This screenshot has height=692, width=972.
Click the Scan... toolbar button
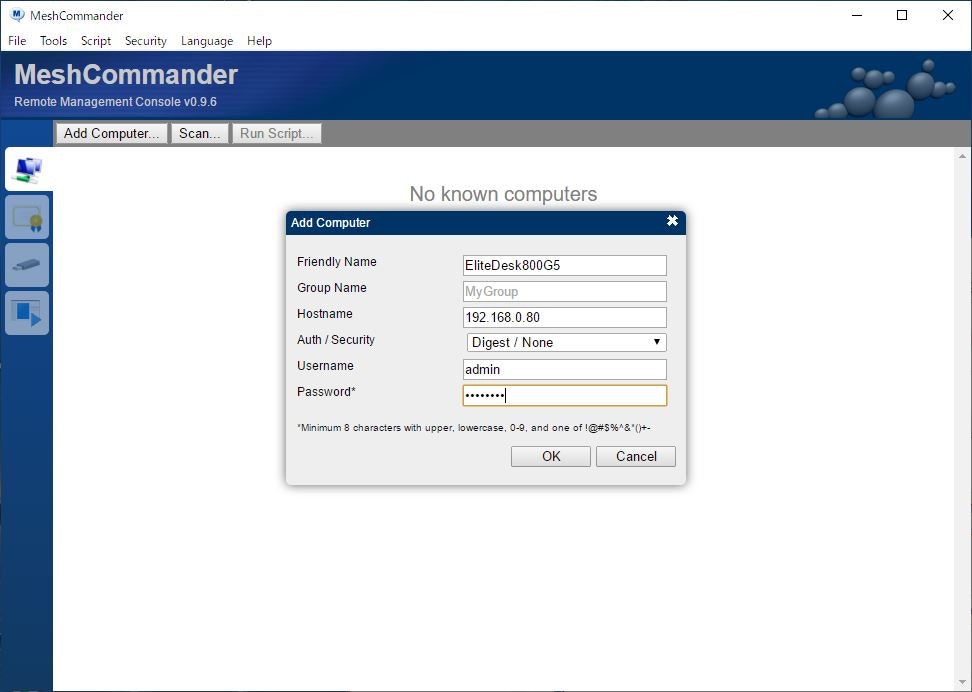pos(200,133)
